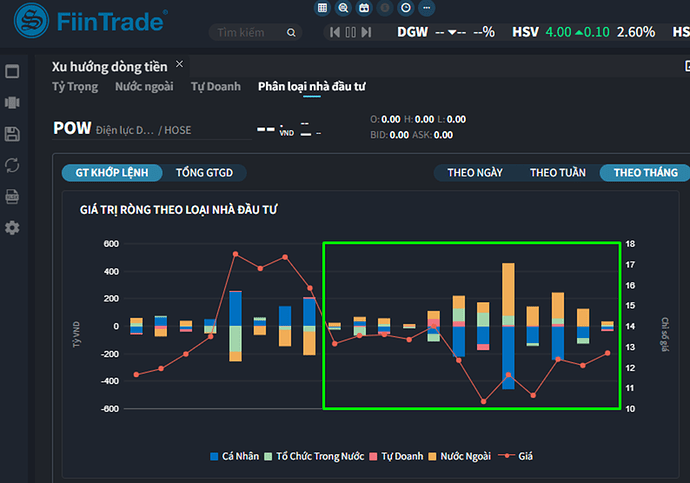690x483 pixels.
Task: Select Phân loại nhà đầu tư tab
Action: pos(312,87)
